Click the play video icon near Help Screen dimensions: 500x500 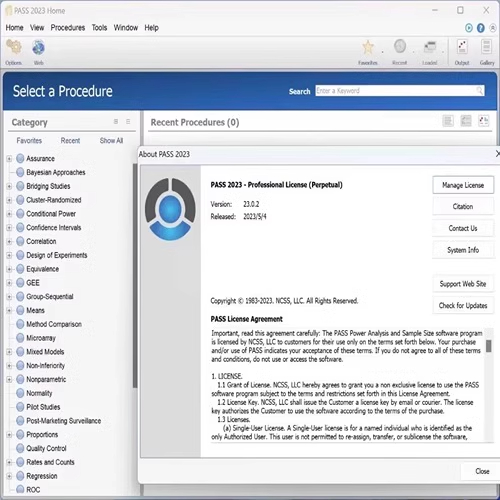pos(469,28)
